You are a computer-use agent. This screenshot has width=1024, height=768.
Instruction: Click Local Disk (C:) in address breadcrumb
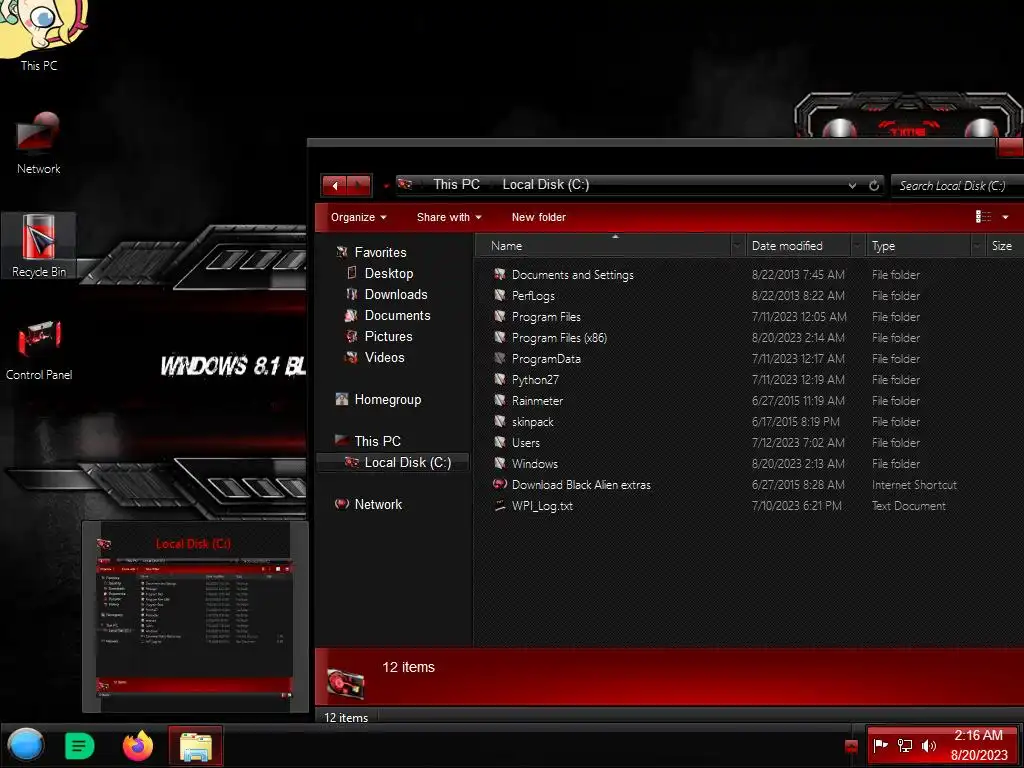[x=545, y=185]
